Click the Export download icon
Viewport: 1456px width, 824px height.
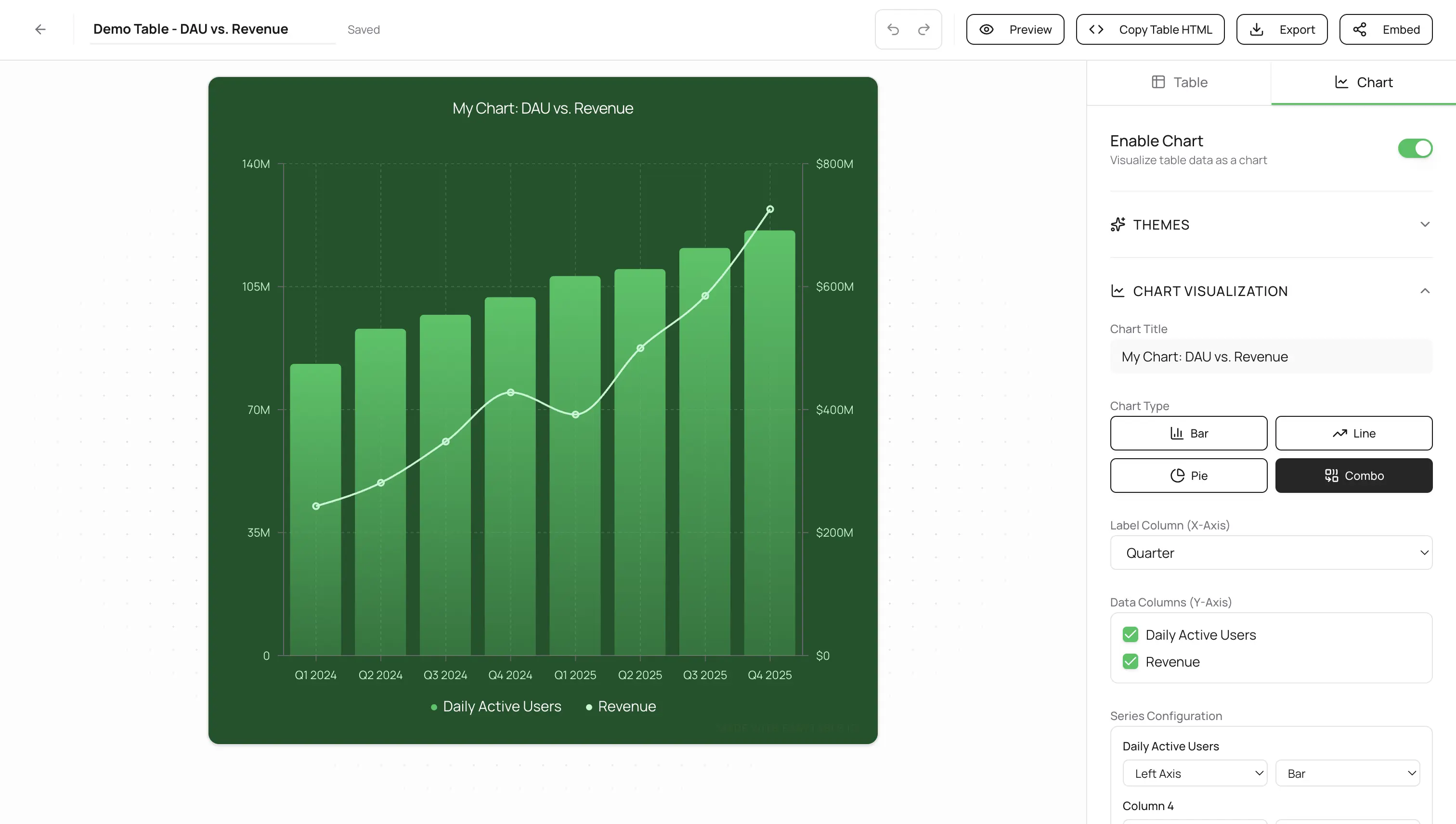[x=1256, y=29]
